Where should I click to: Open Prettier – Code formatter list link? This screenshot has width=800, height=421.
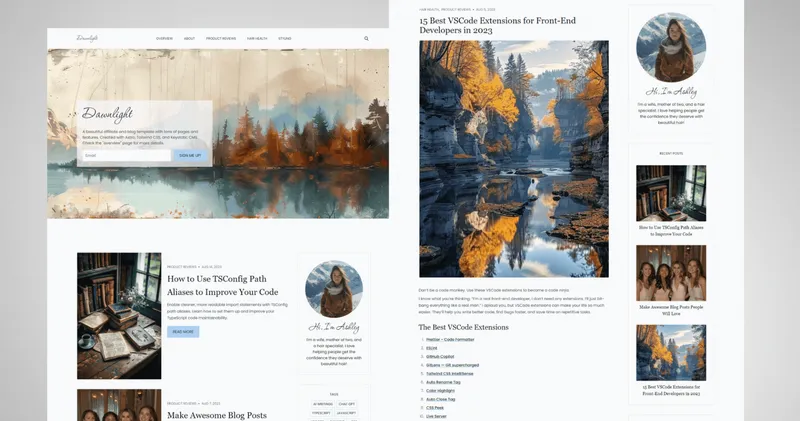450,339
